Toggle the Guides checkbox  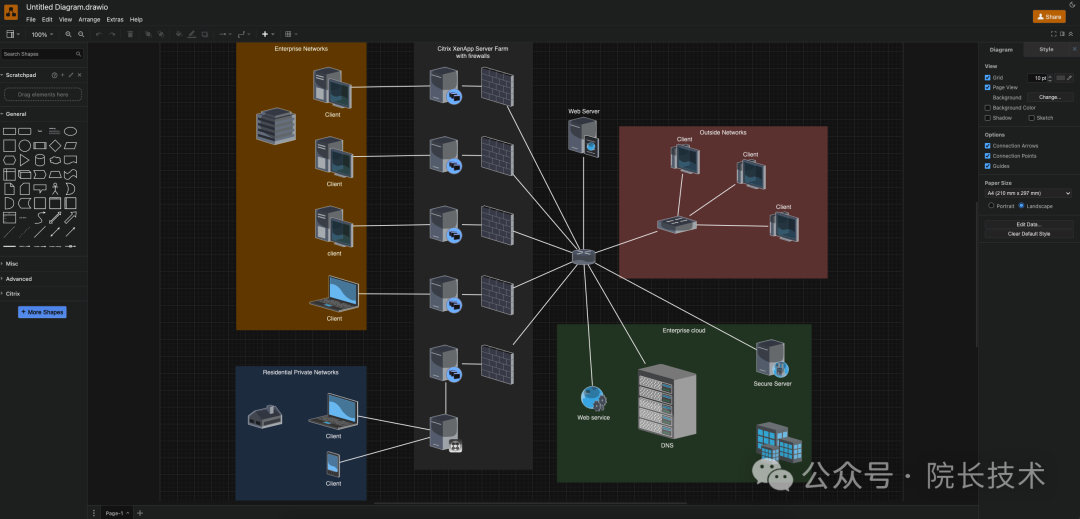coord(988,166)
